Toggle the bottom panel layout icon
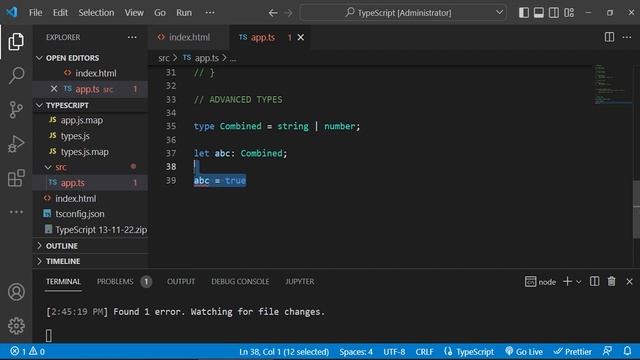Screen dimensions: 640x360 pos(539,13)
